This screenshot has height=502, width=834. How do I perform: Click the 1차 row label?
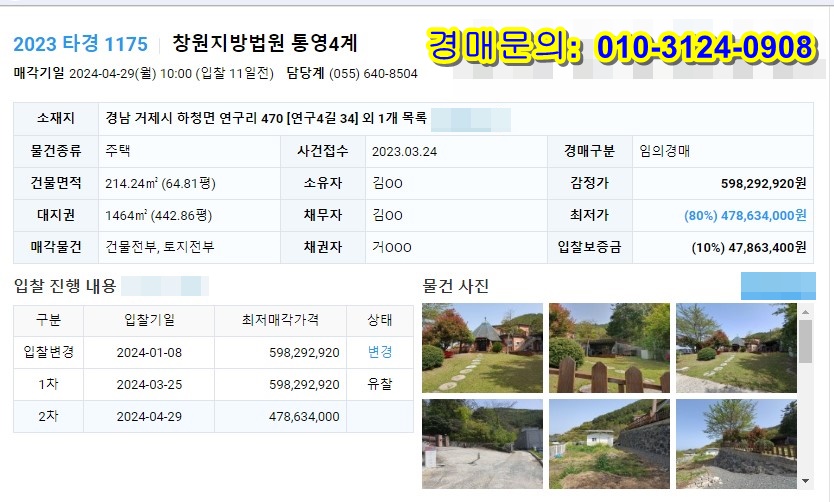click(x=48, y=384)
